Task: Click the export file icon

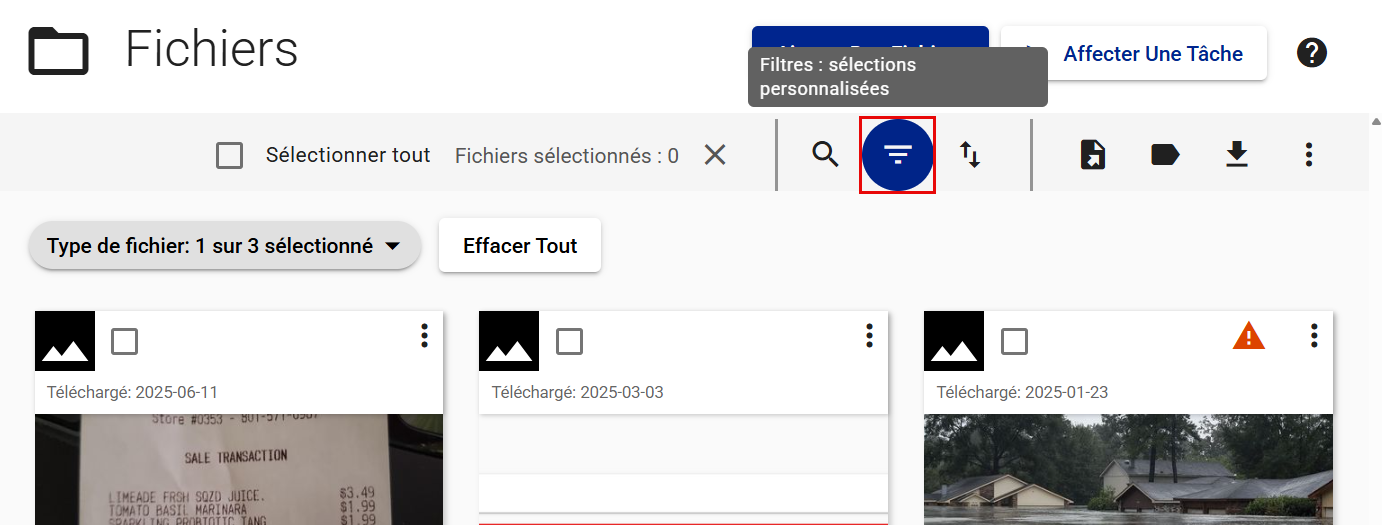Action: [x=1093, y=155]
